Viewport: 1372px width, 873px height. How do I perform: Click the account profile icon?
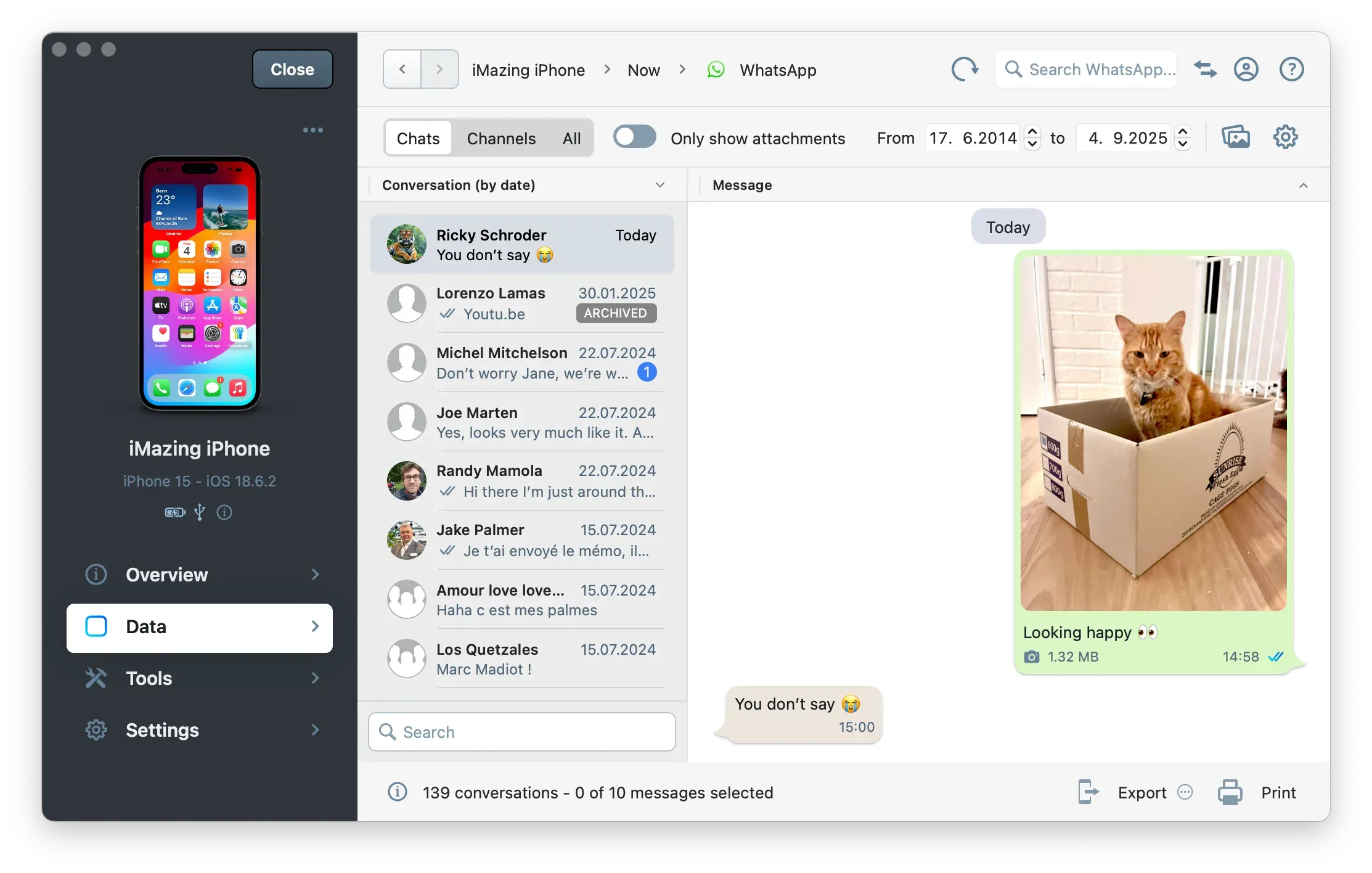tap(1246, 69)
